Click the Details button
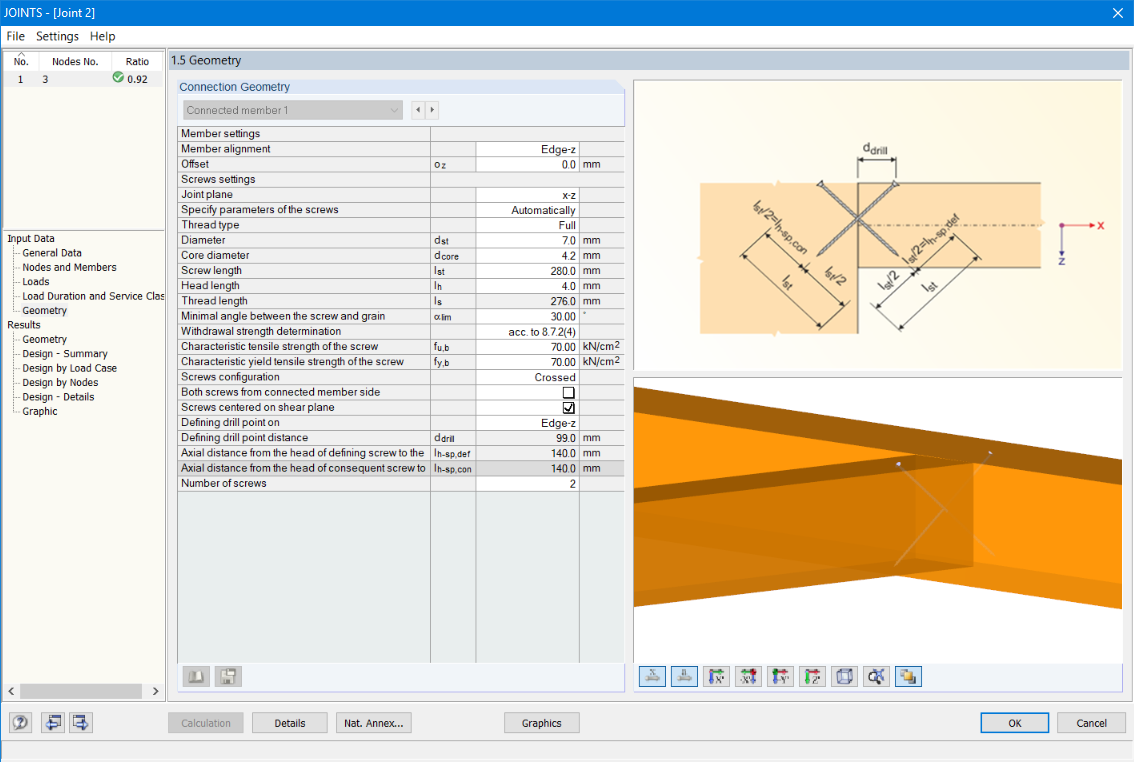1134x762 pixels. pos(290,723)
